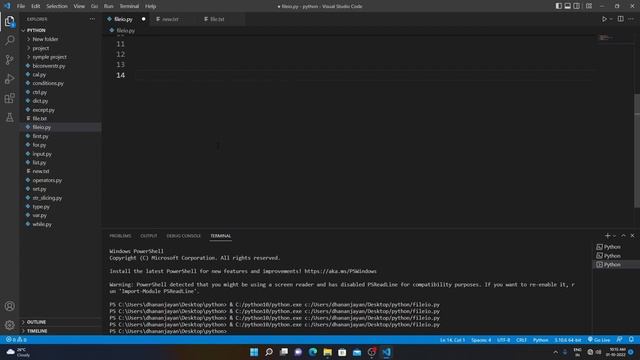This screenshot has width=640, height=360.
Task: Open the Terminal menu
Action: (129, 6)
